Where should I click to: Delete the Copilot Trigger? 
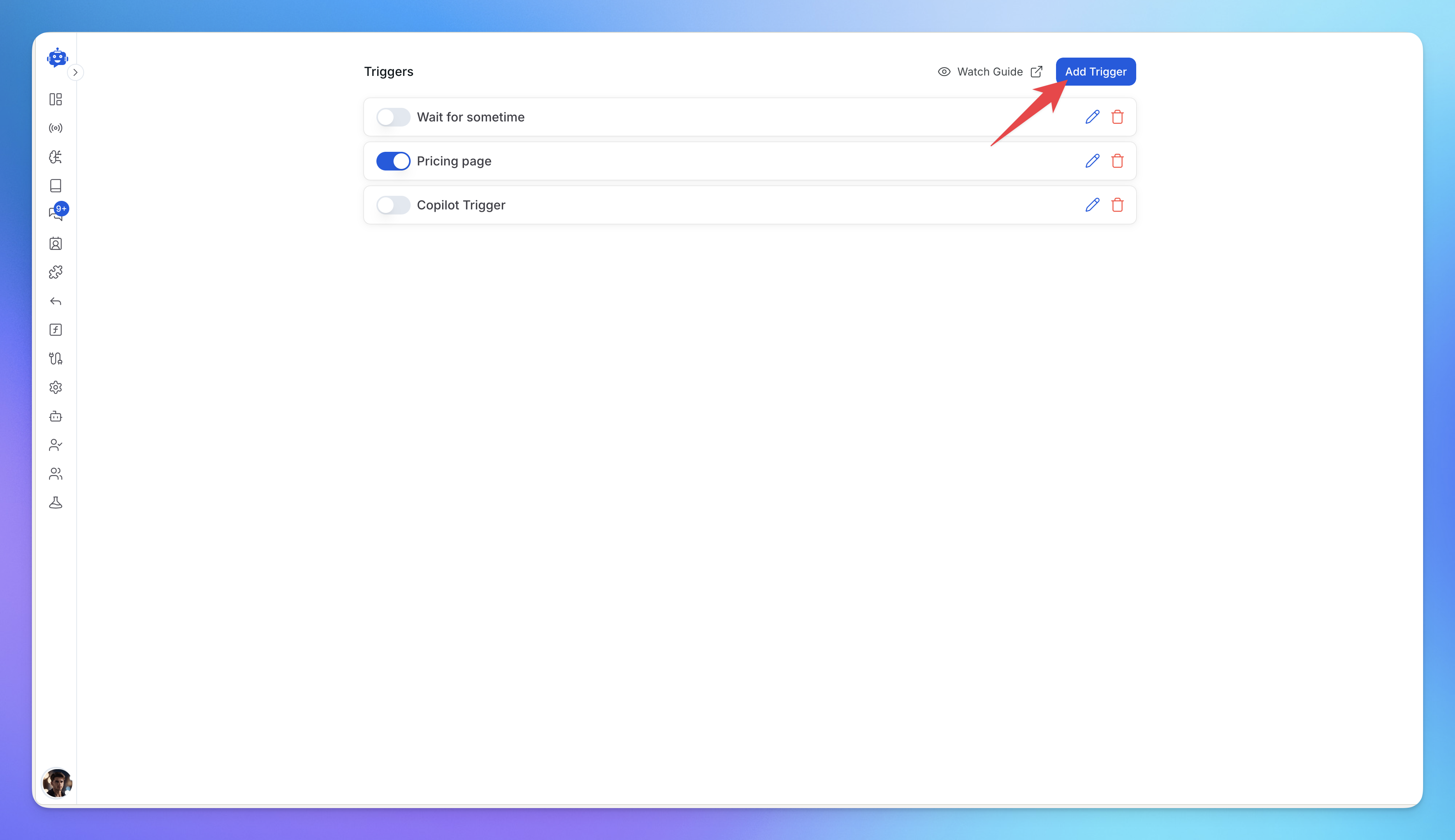pos(1117,205)
